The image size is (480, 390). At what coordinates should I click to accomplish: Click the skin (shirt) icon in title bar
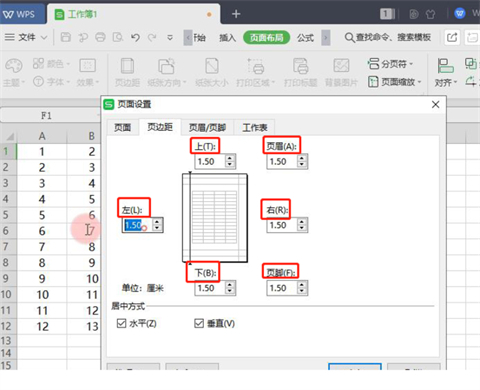tap(431, 14)
